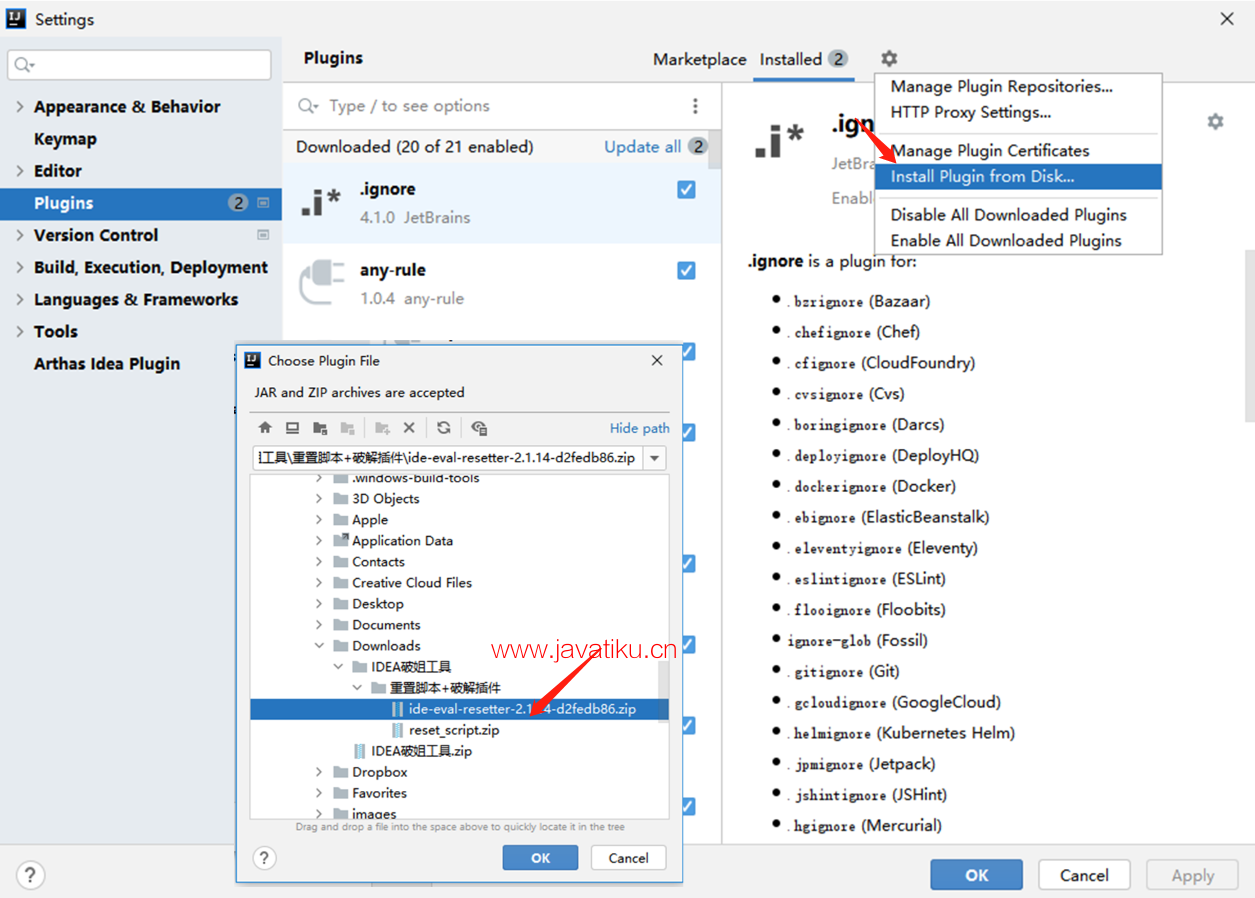Click the Settings search field
Image resolution: width=1255 pixels, height=898 pixels.
coord(139,65)
